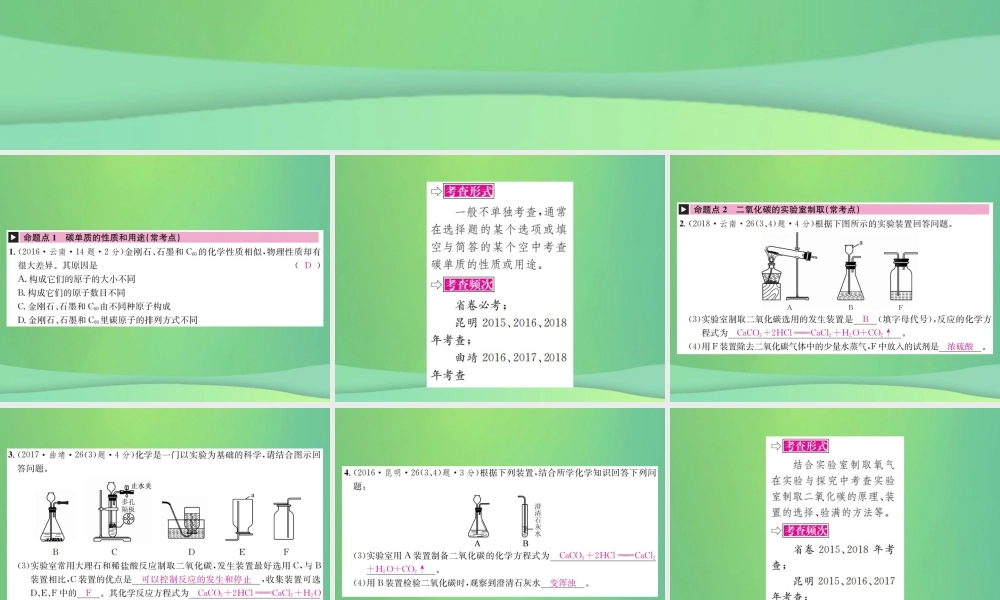Screen dimensions: 1000x600
Task: Click the pink answer 变浑浊
Action: tap(562, 583)
